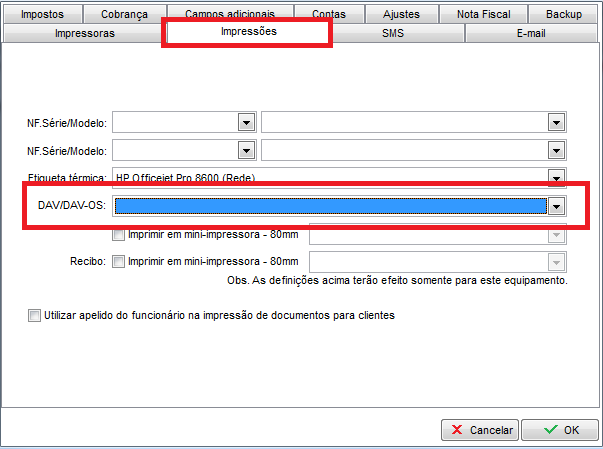Enable mini-impressora 80mm printing below DAV/DAV-OS
The height and width of the screenshot is (449, 603).
click(120, 235)
